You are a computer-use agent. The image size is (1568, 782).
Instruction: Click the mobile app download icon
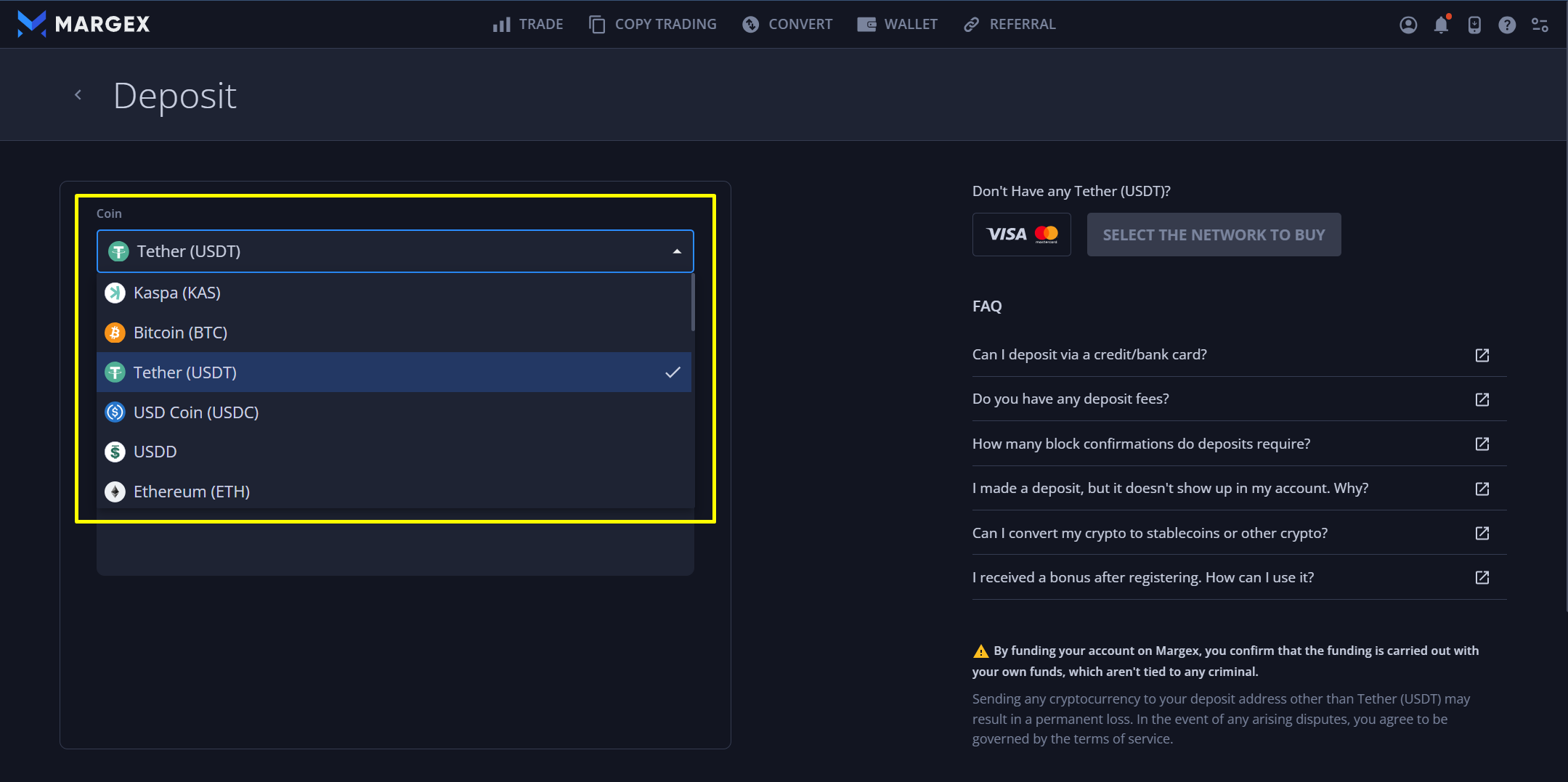(1474, 25)
